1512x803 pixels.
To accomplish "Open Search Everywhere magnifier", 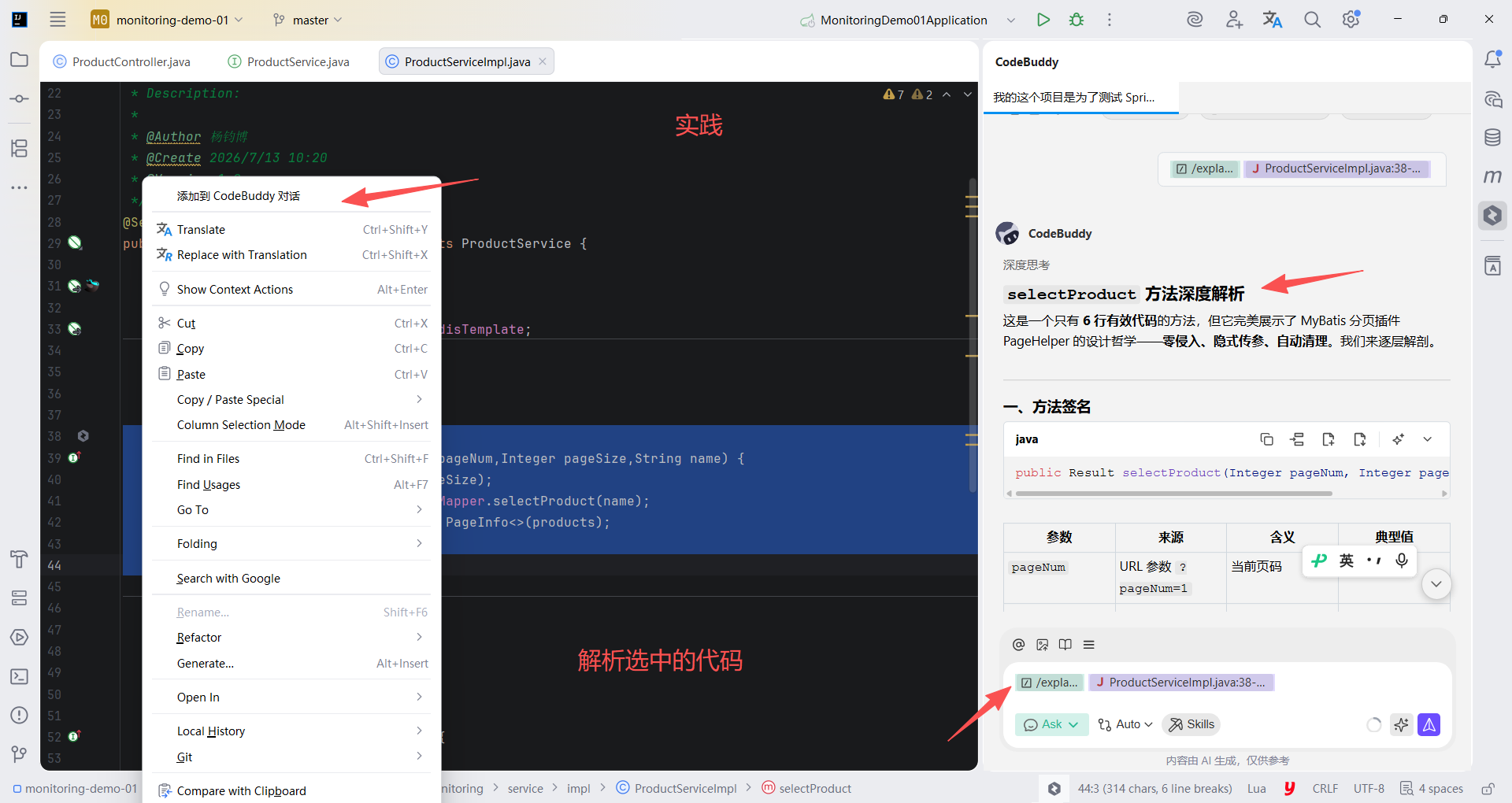I will click(1312, 20).
